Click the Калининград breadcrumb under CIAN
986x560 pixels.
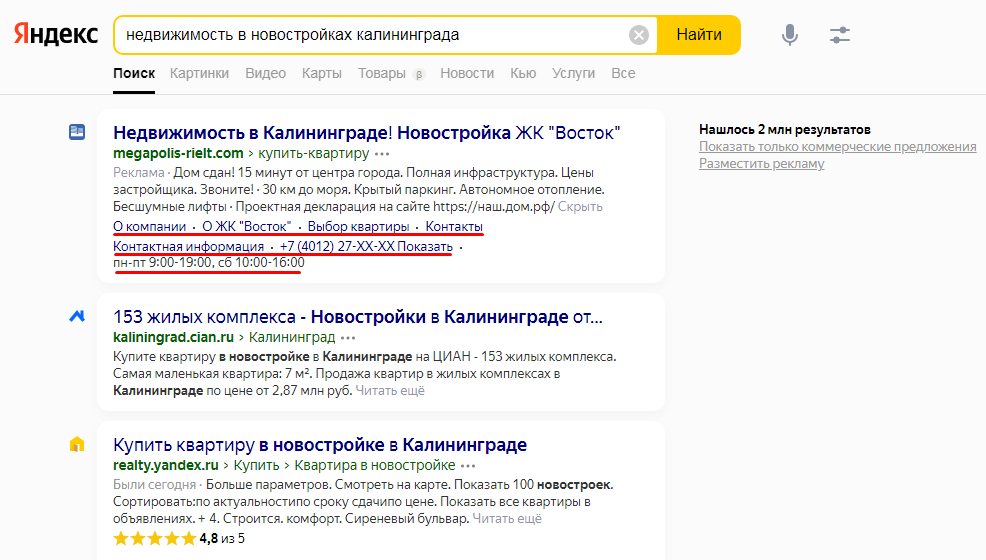[x=292, y=338]
